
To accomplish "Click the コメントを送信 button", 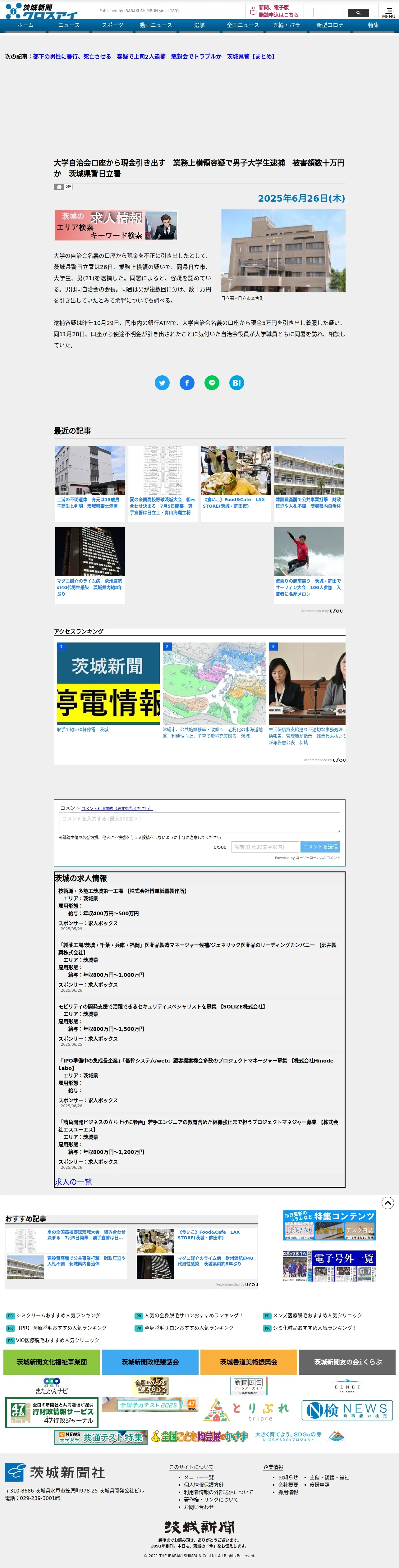I will [x=320, y=847].
